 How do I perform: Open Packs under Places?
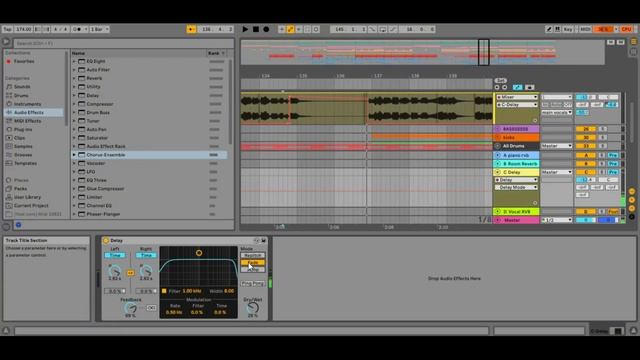point(20,189)
